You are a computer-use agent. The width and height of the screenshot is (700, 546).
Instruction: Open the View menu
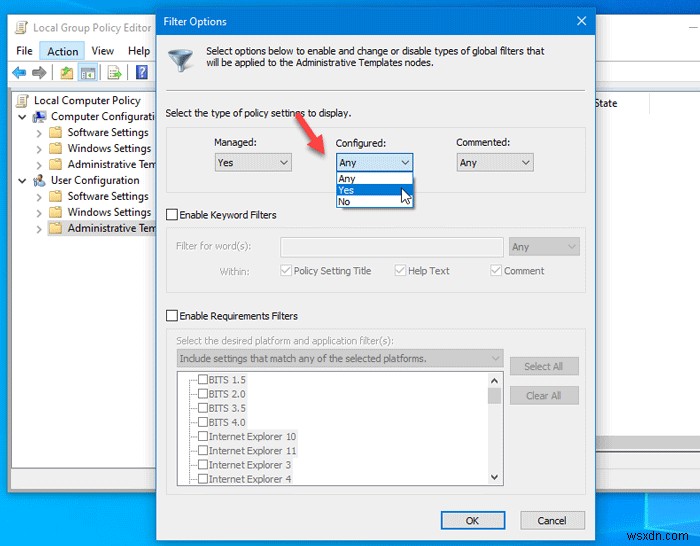tap(103, 51)
